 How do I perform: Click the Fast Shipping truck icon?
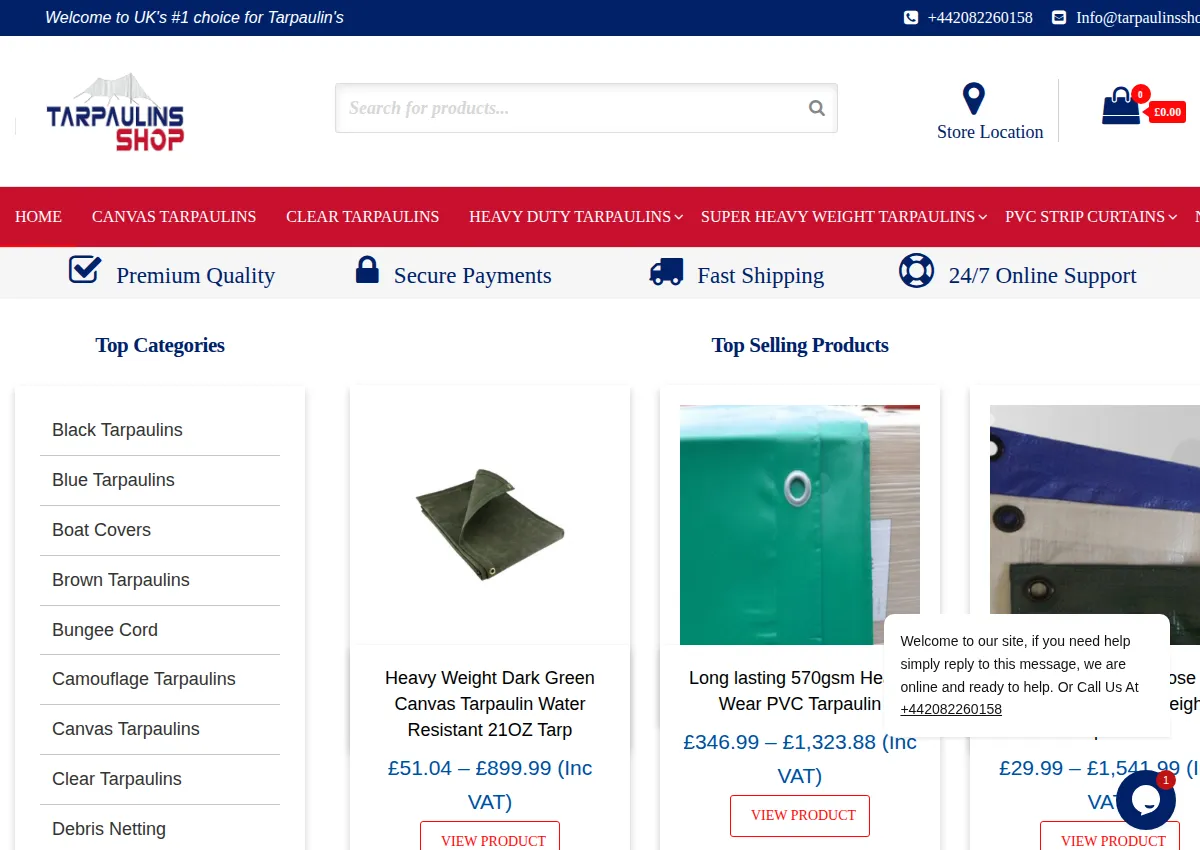666,271
